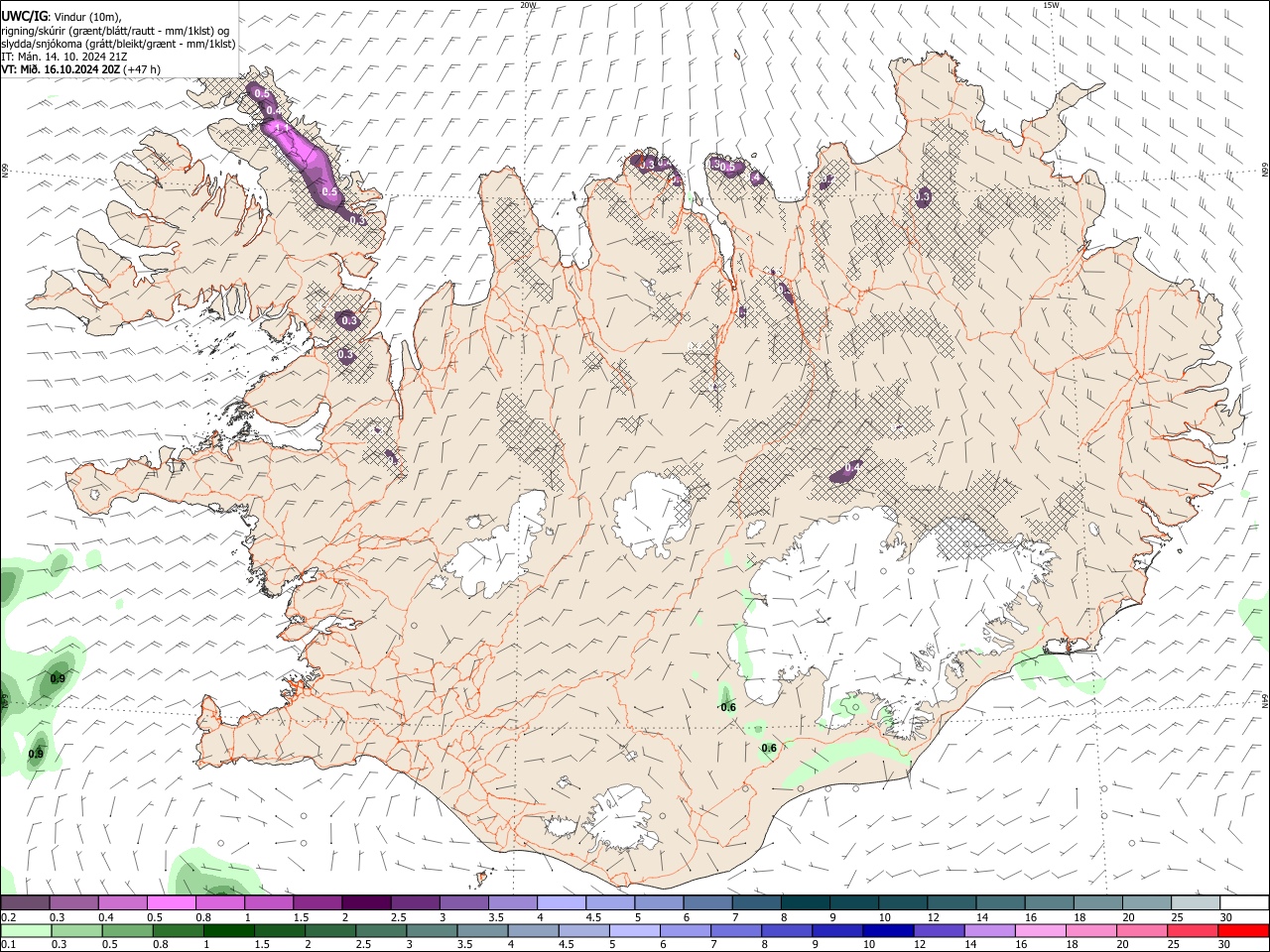This screenshot has height=952, width=1270.
Task: Click the 'slydda/snjókoma' legend description line
Action: click(118, 44)
